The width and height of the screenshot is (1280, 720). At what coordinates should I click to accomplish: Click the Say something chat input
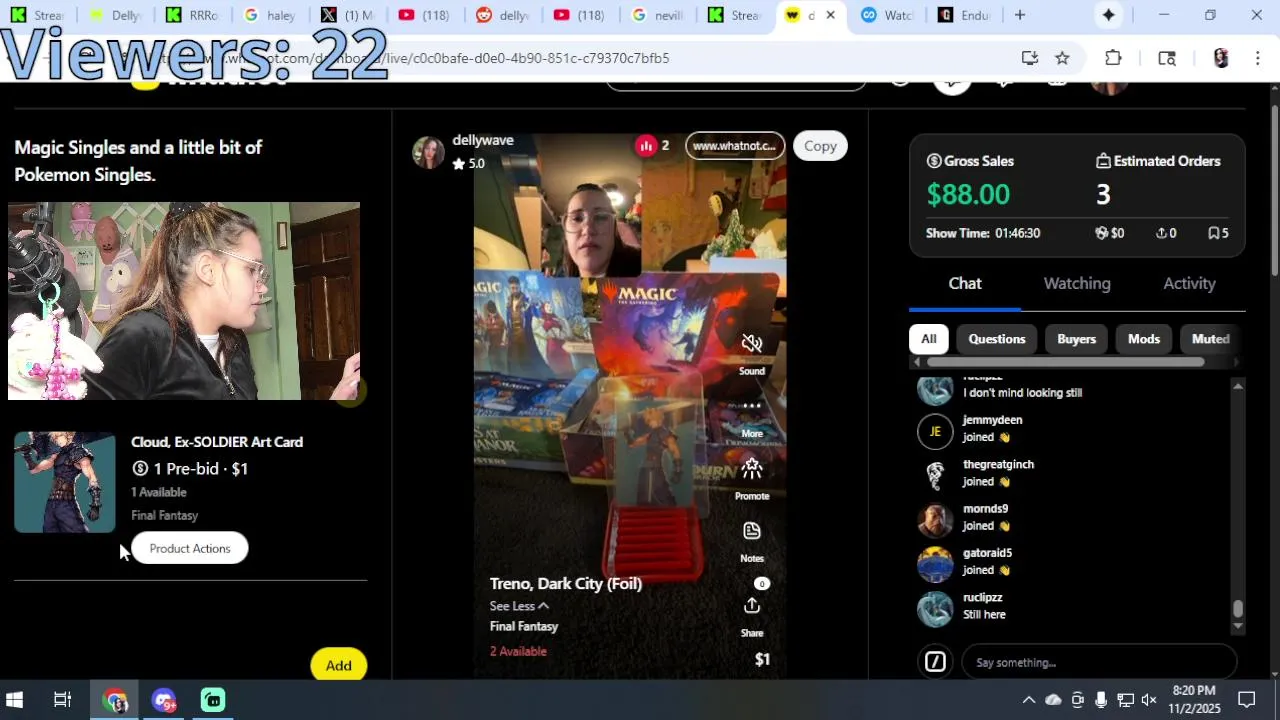pos(1098,662)
